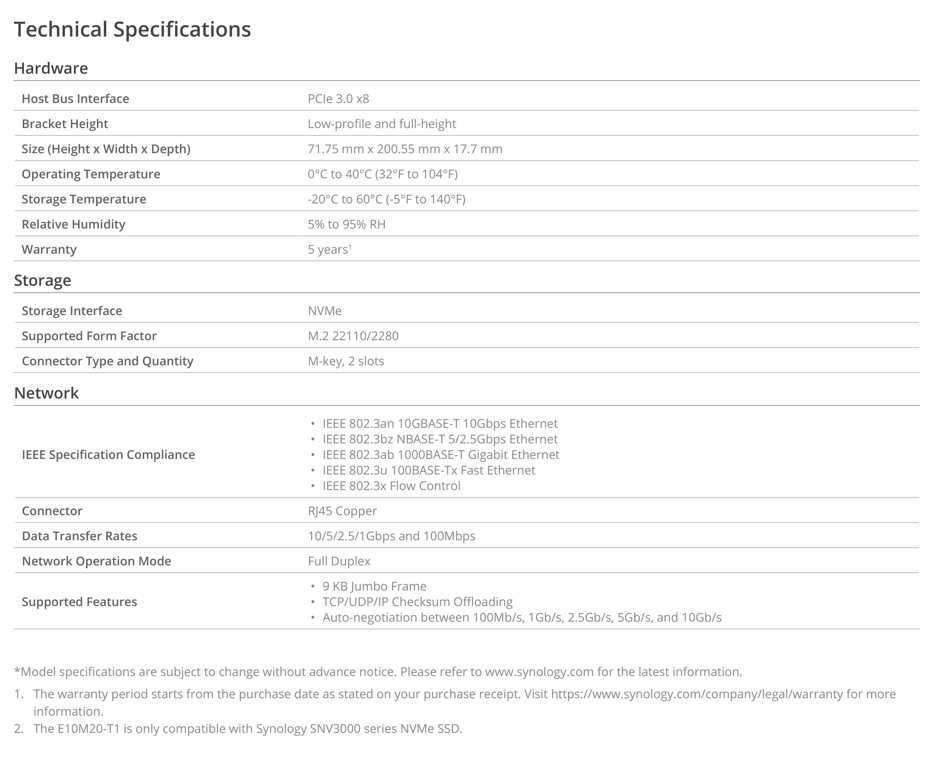Screen dimensions: 950x758
Task: Click the PCIe 3.0 x8 value
Action: (x=338, y=98)
